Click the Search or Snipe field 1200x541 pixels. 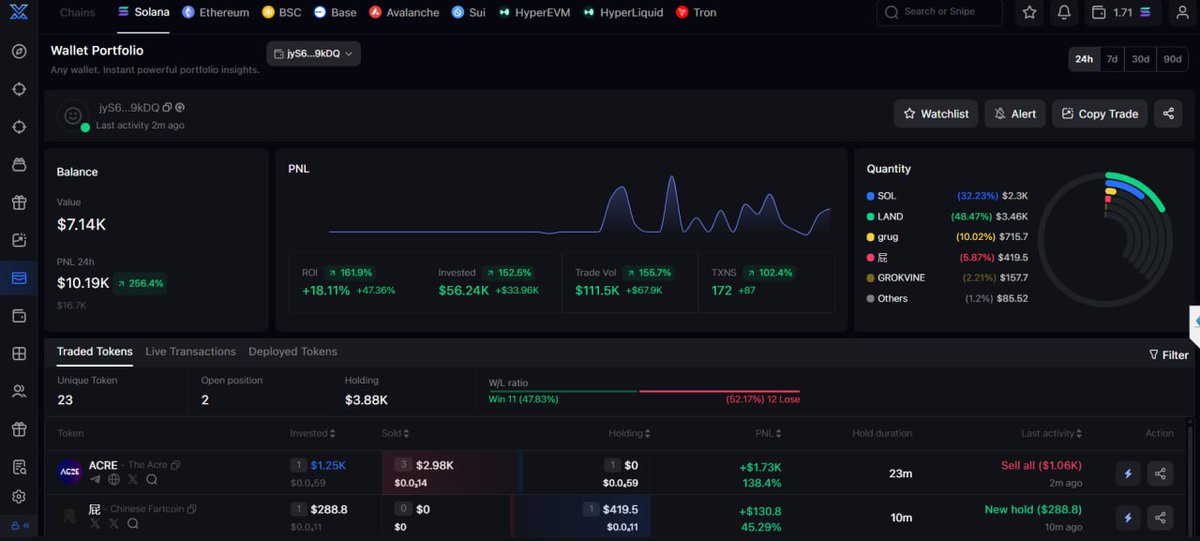(x=940, y=13)
